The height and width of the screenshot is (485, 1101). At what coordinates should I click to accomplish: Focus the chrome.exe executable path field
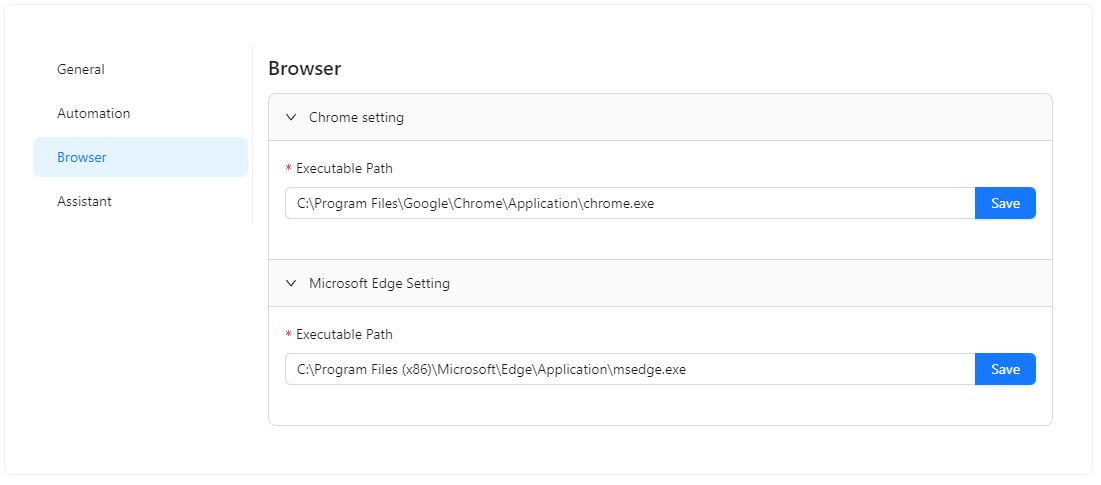[x=630, y=203]
